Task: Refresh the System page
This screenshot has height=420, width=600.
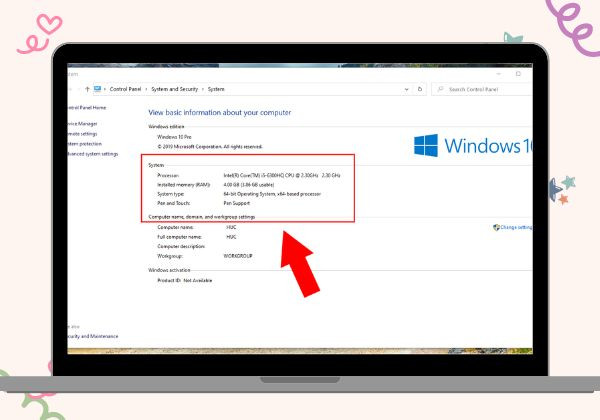Action: tap(420, 89)
